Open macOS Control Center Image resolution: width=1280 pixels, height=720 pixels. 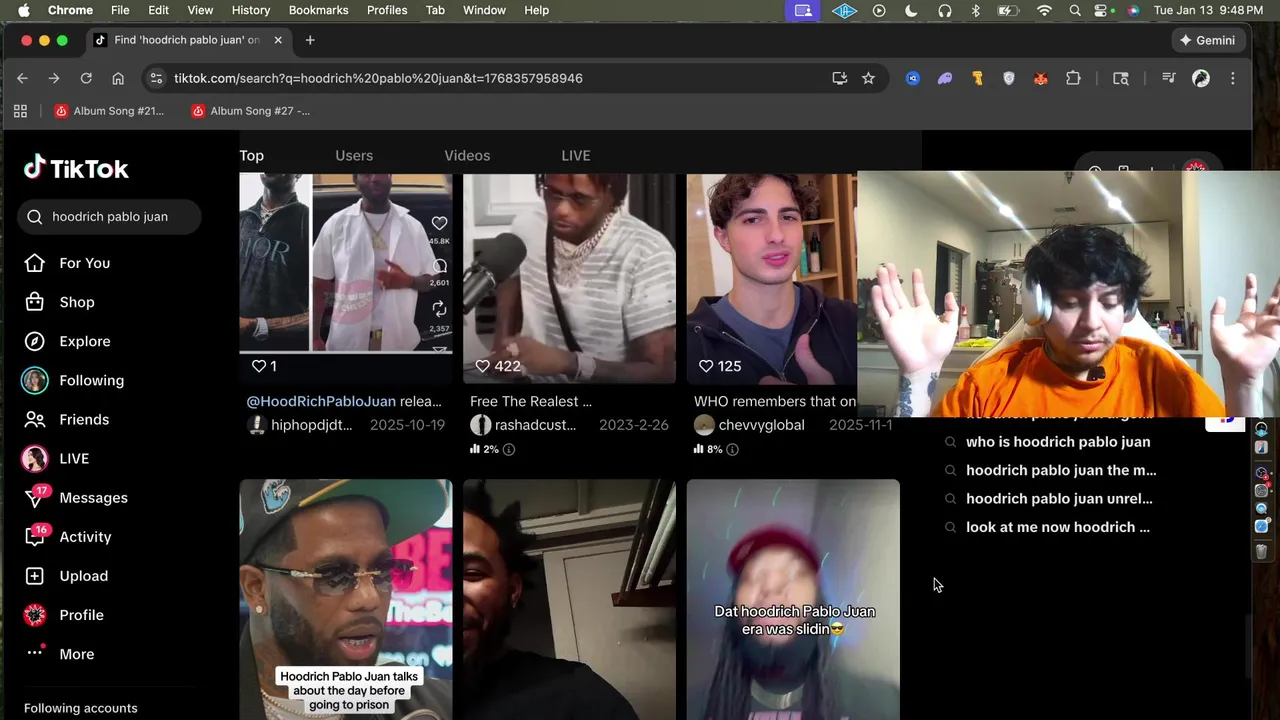tap(1103, 10)
